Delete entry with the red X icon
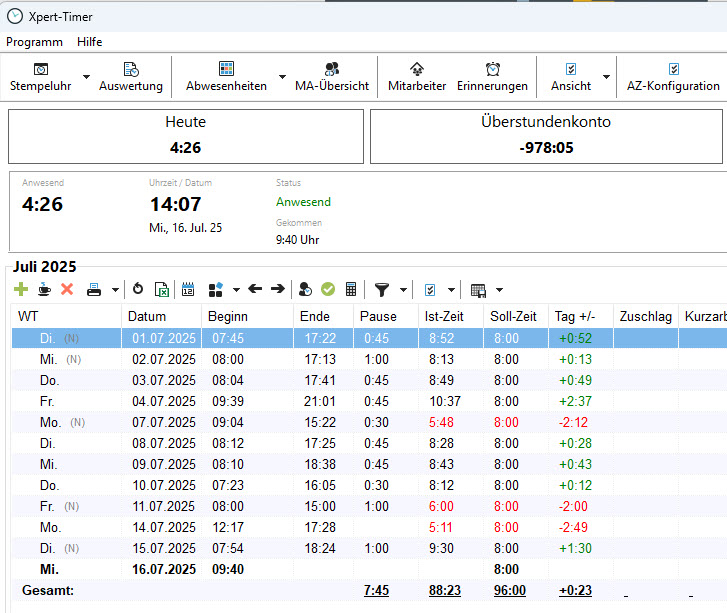 [x=67, y=289]
